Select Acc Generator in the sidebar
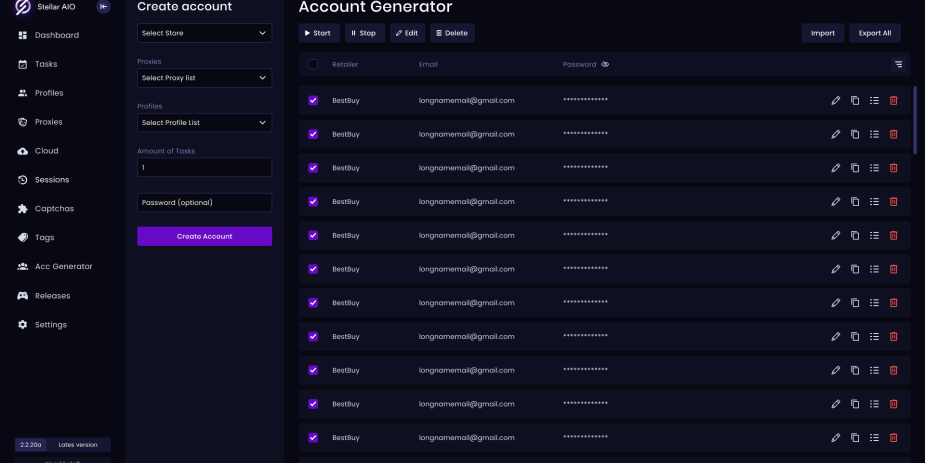This screenshot has height=463, width=925. click(64, 266)
